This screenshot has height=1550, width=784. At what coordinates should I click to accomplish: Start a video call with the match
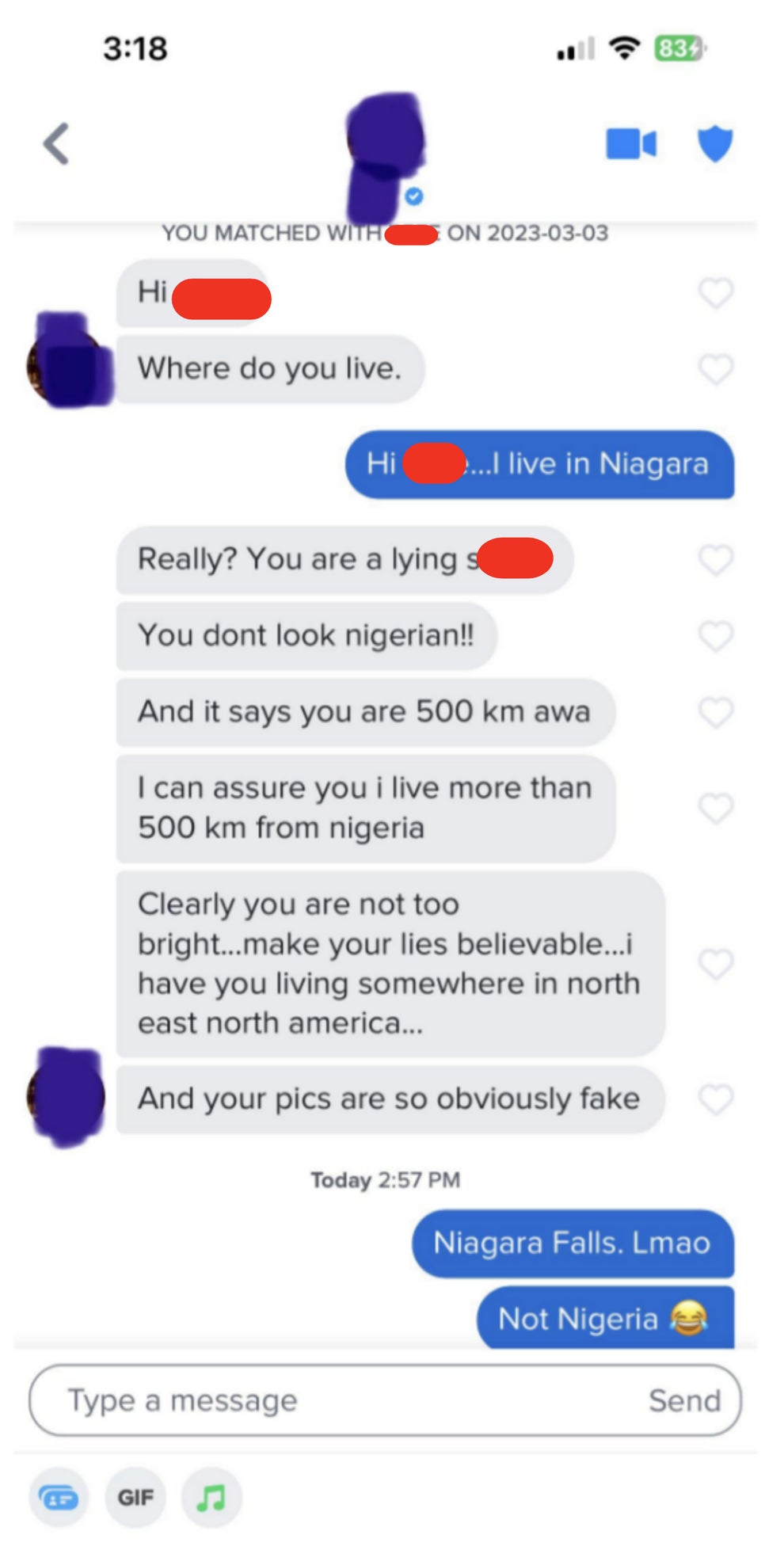click(x=631, y=144)
